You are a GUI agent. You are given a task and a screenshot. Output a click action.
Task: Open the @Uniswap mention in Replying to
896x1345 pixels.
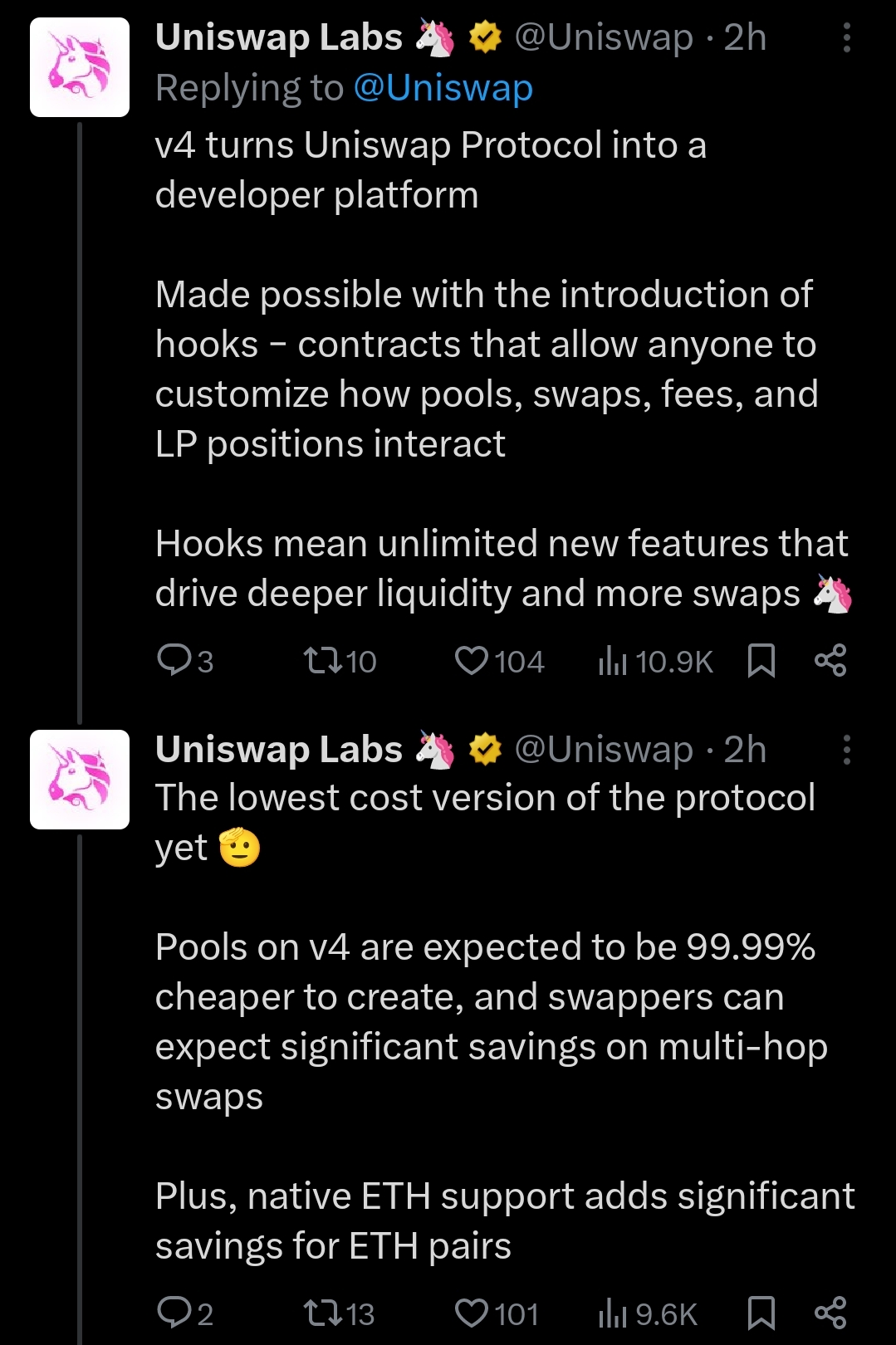coord(443,88)
